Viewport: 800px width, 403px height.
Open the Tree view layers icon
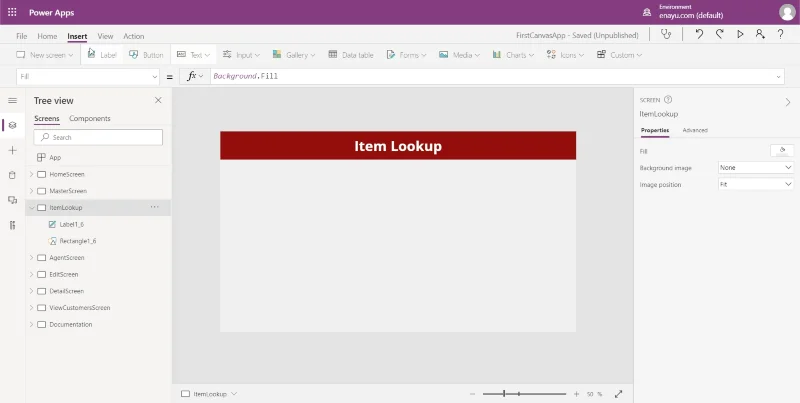pyautogui.click(x=12, y=125)
